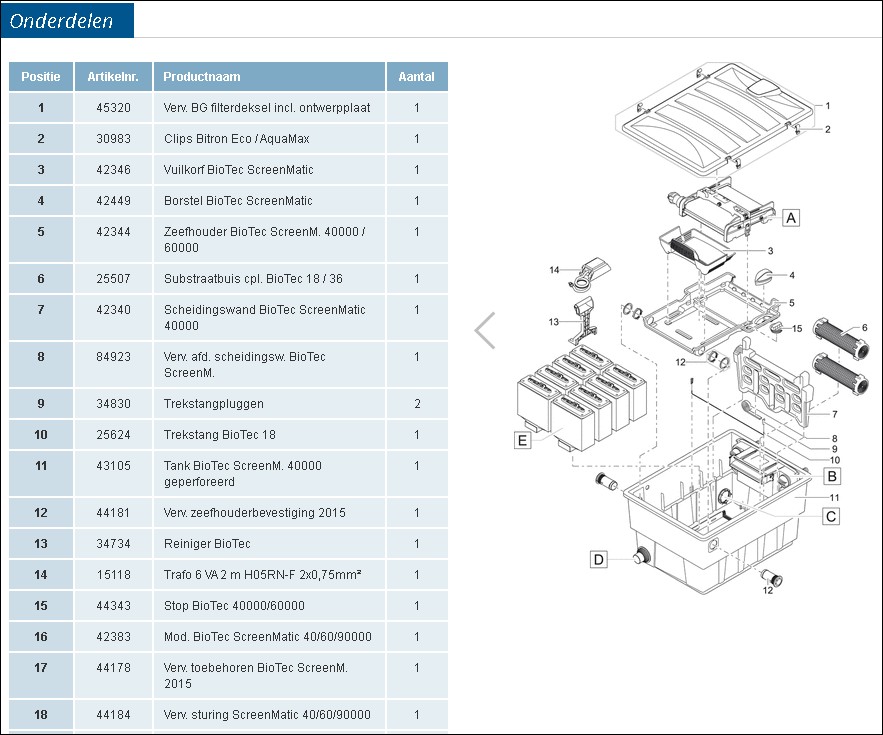Screen dimensions: 883x735
Task: Click the Artikelnr. column header
Action: click(113, 77)
